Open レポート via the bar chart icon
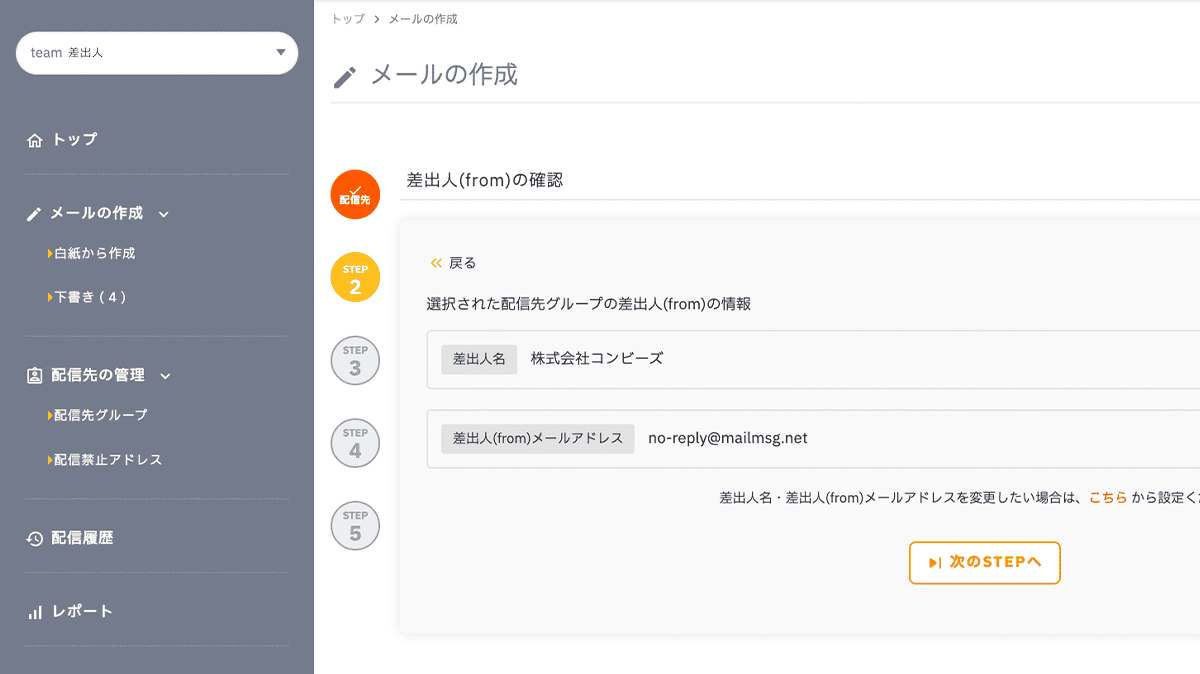Screen dimensions: 1200x674 35,611
